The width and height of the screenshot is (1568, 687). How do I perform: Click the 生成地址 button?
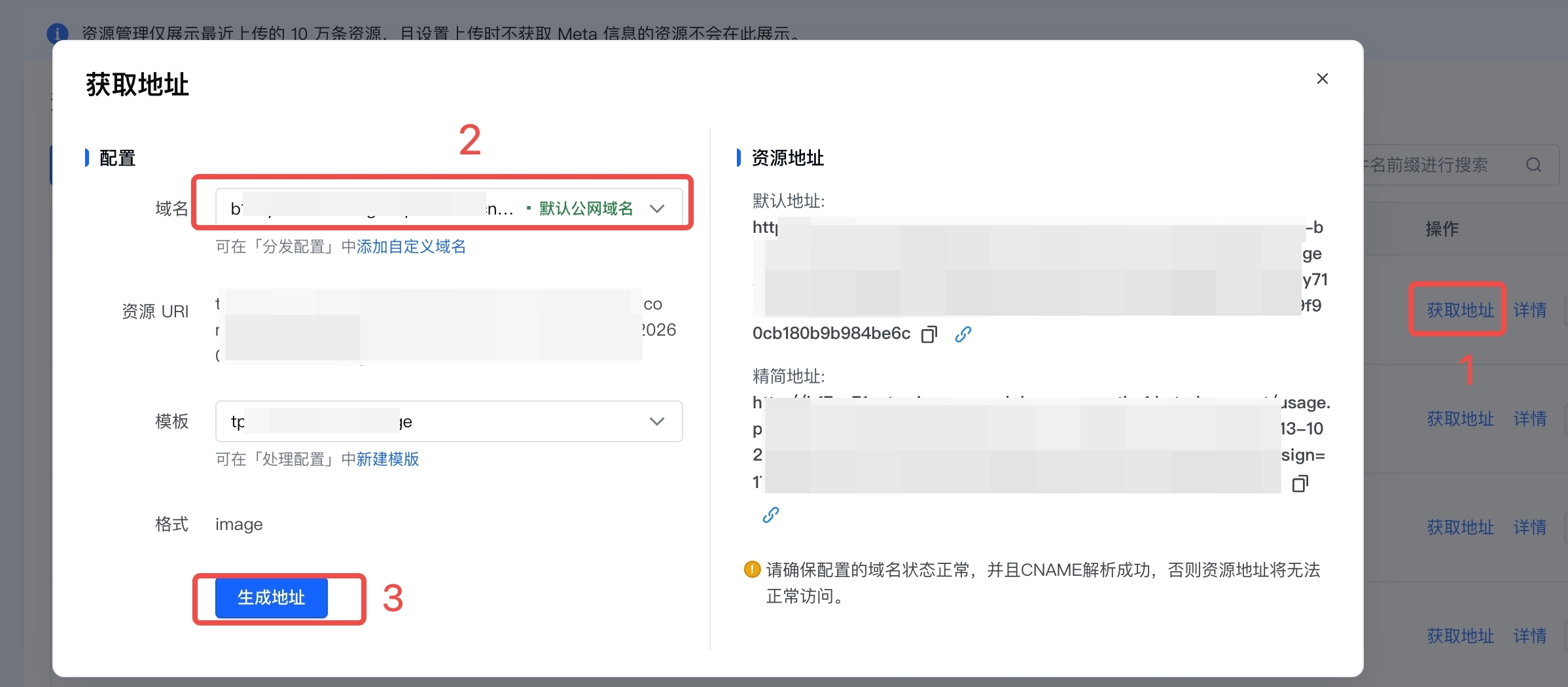[x=272, y=597]
